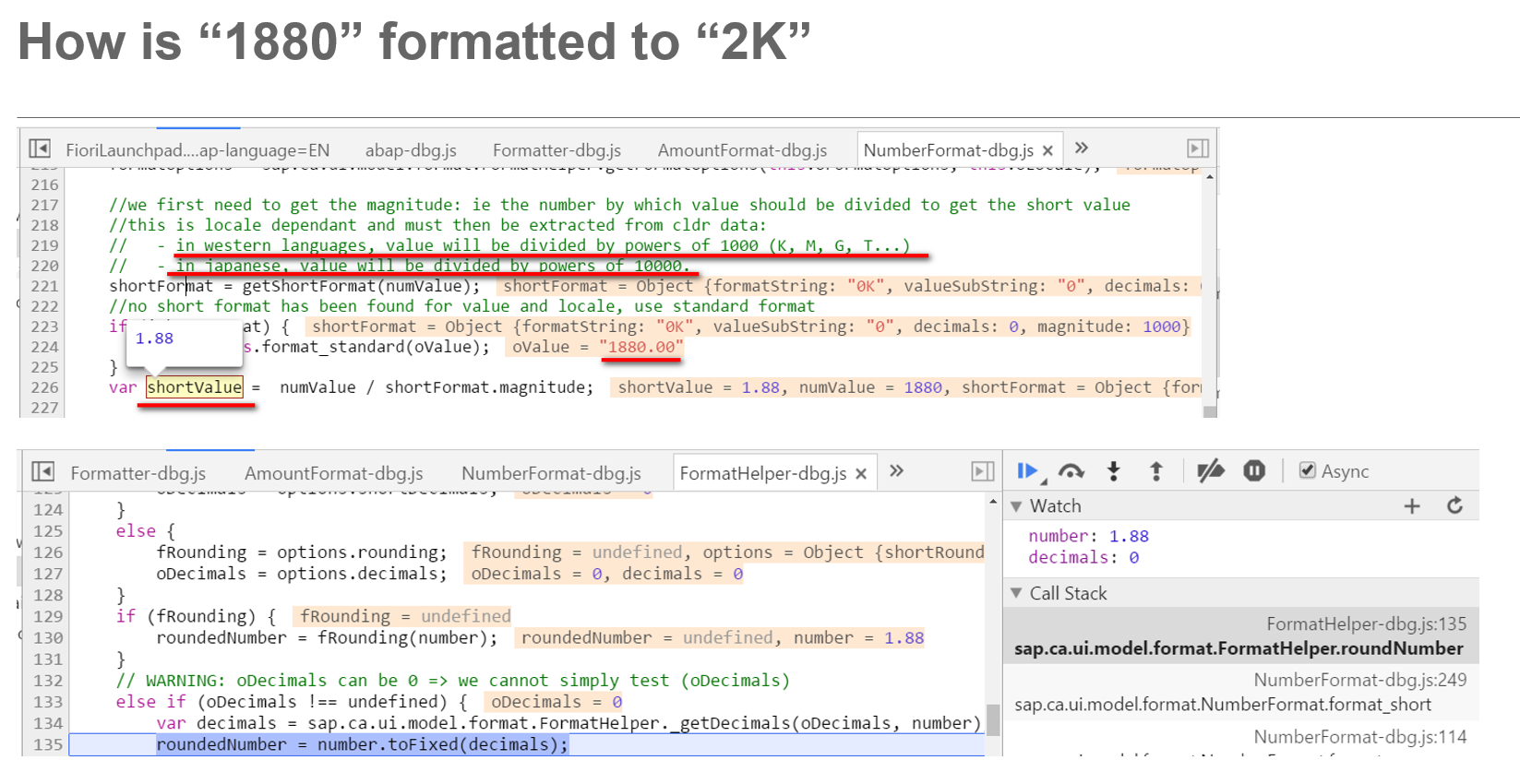Click line number 221 in upper gutter
1520x784 pixels.
(44, 286)
